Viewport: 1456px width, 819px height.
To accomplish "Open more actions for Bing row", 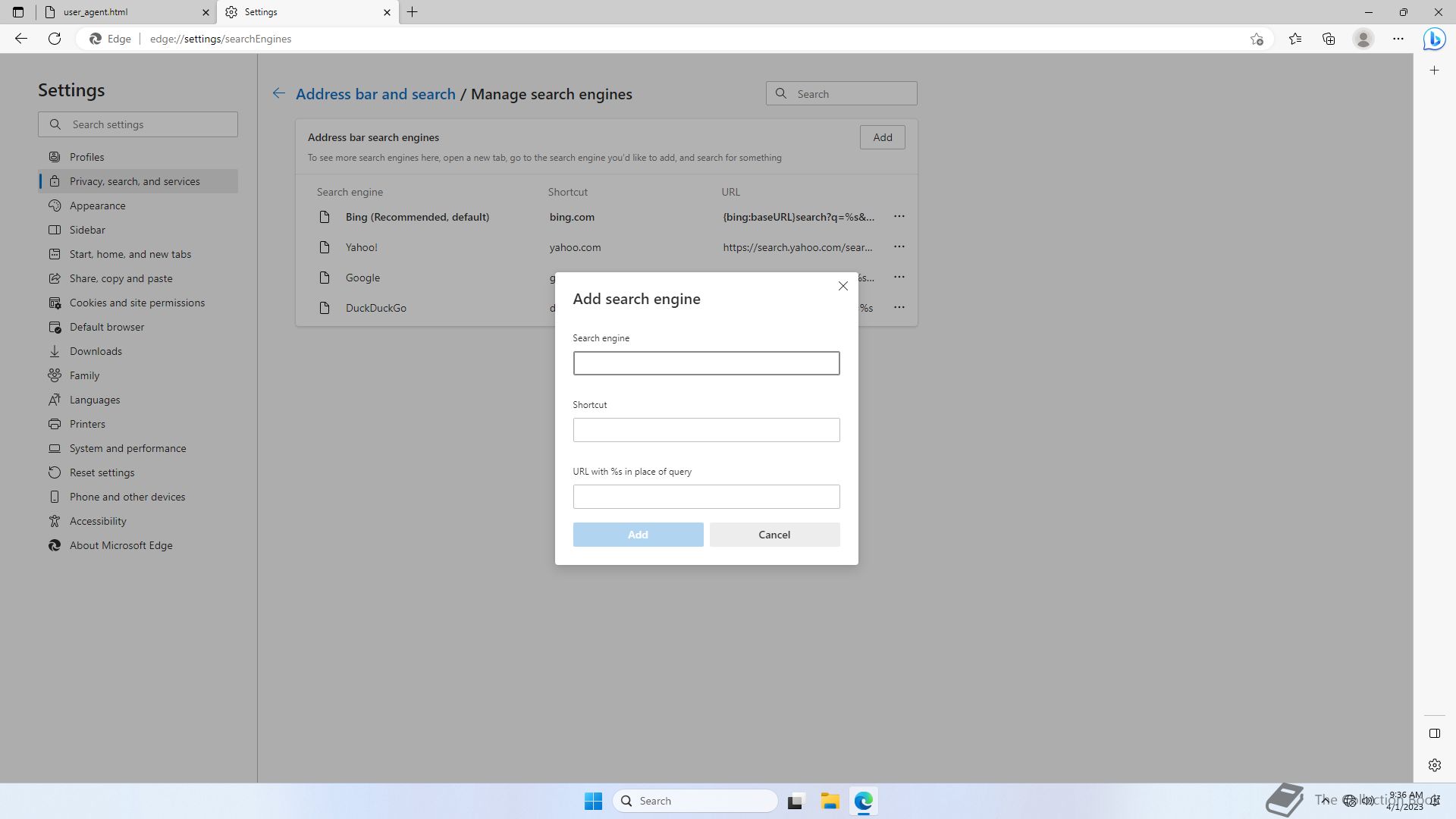I will point(899,217).
